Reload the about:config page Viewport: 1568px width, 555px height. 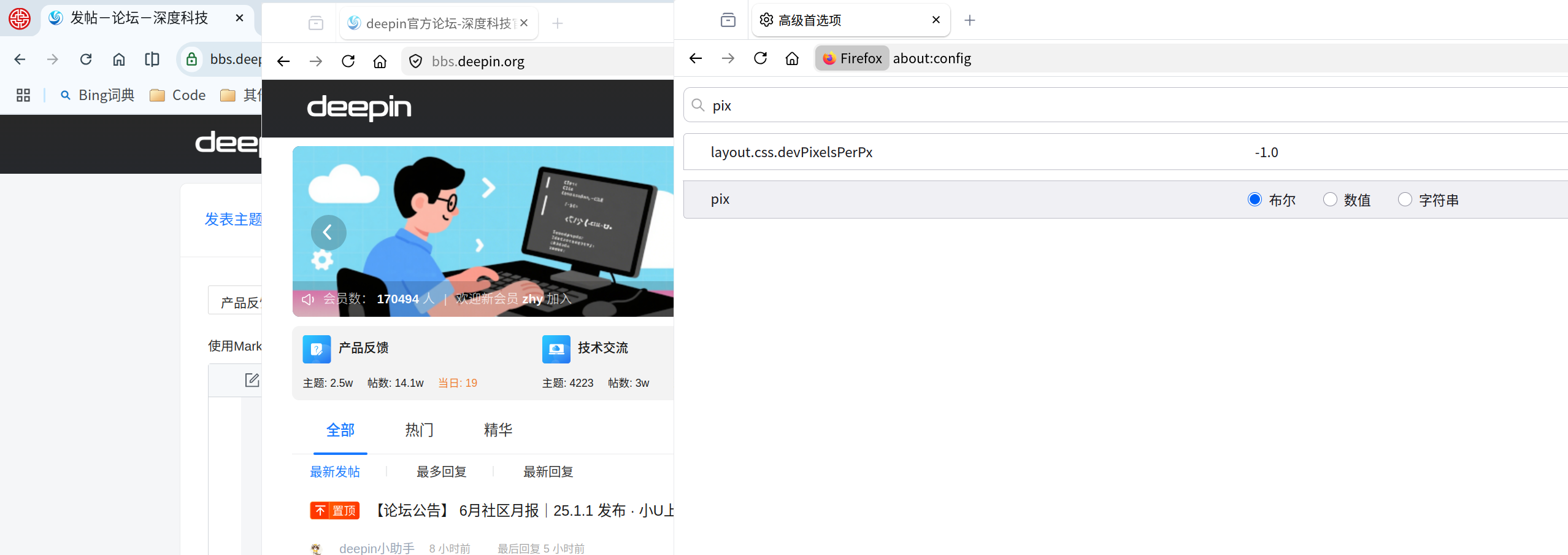pyautogui.click(x=760, y=58)
